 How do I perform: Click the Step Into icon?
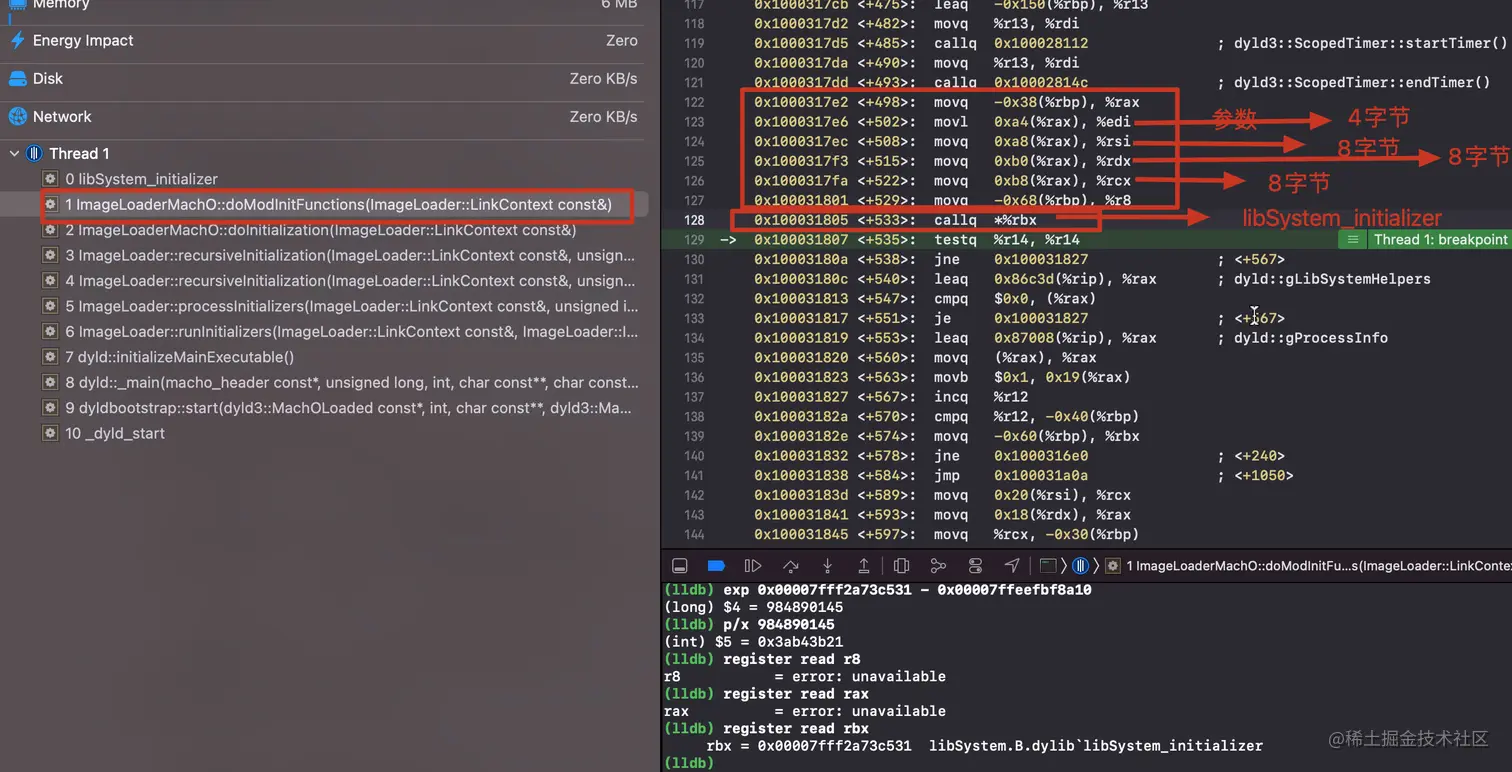827,566
